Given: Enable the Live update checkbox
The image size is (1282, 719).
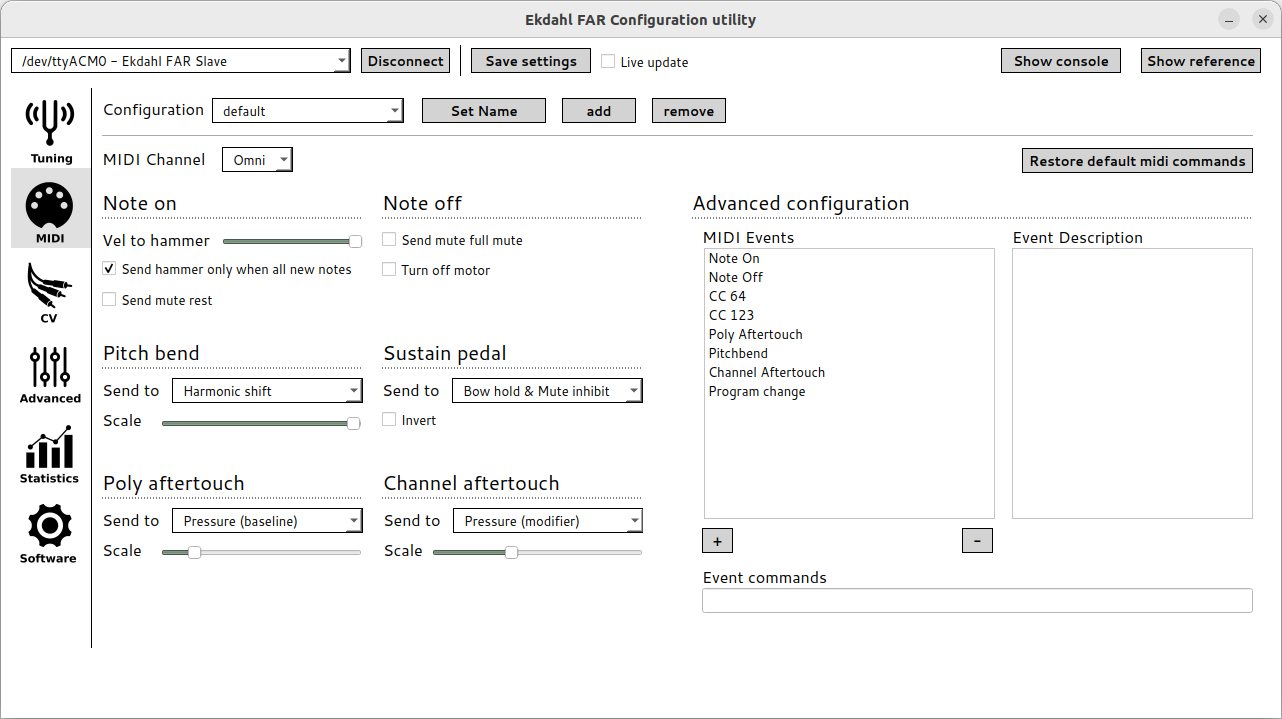Looking at the screenshot, I should pyautogui.click(x=608, y=62).
